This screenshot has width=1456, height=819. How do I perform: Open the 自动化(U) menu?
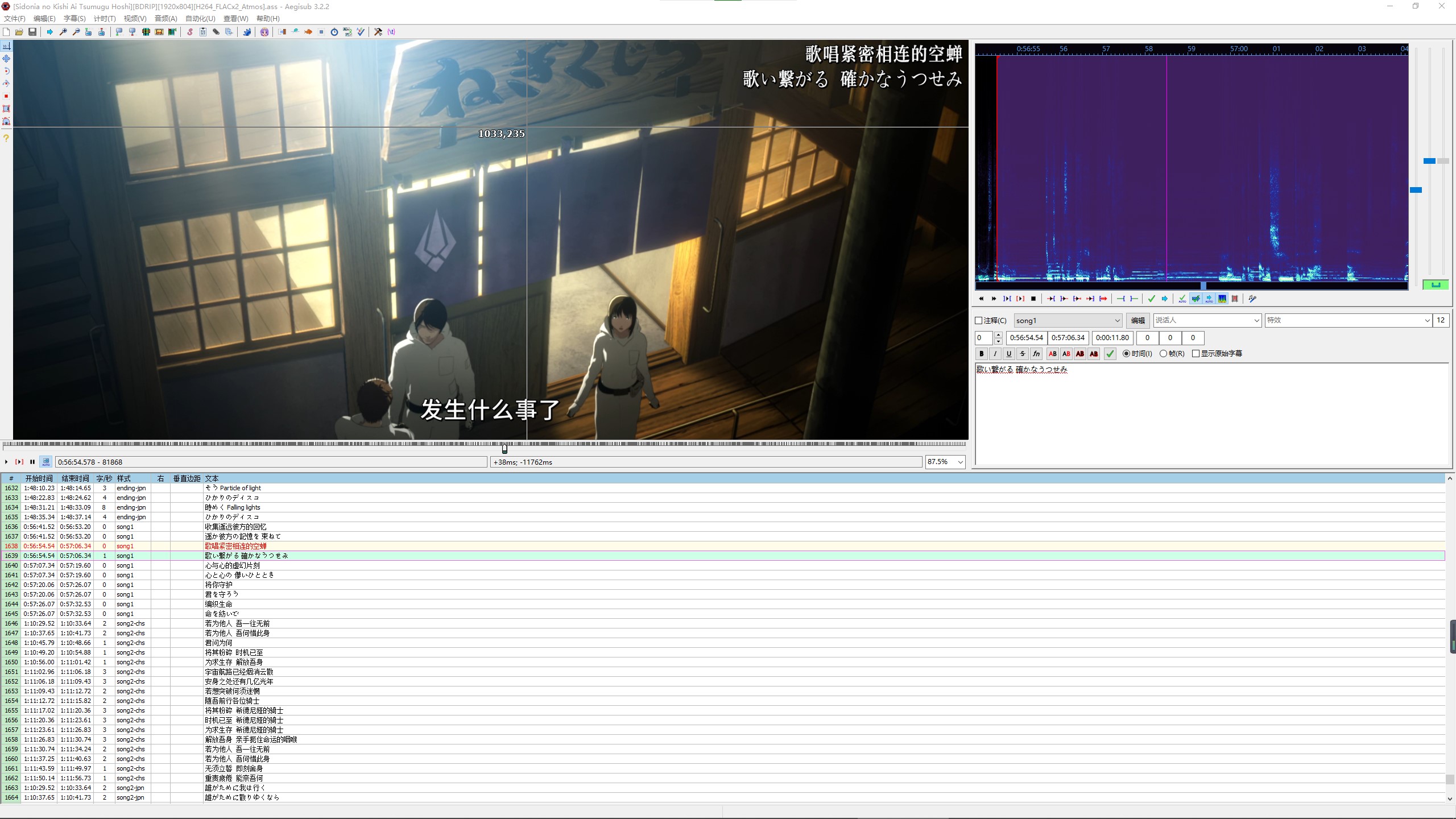tap(200, 18)
